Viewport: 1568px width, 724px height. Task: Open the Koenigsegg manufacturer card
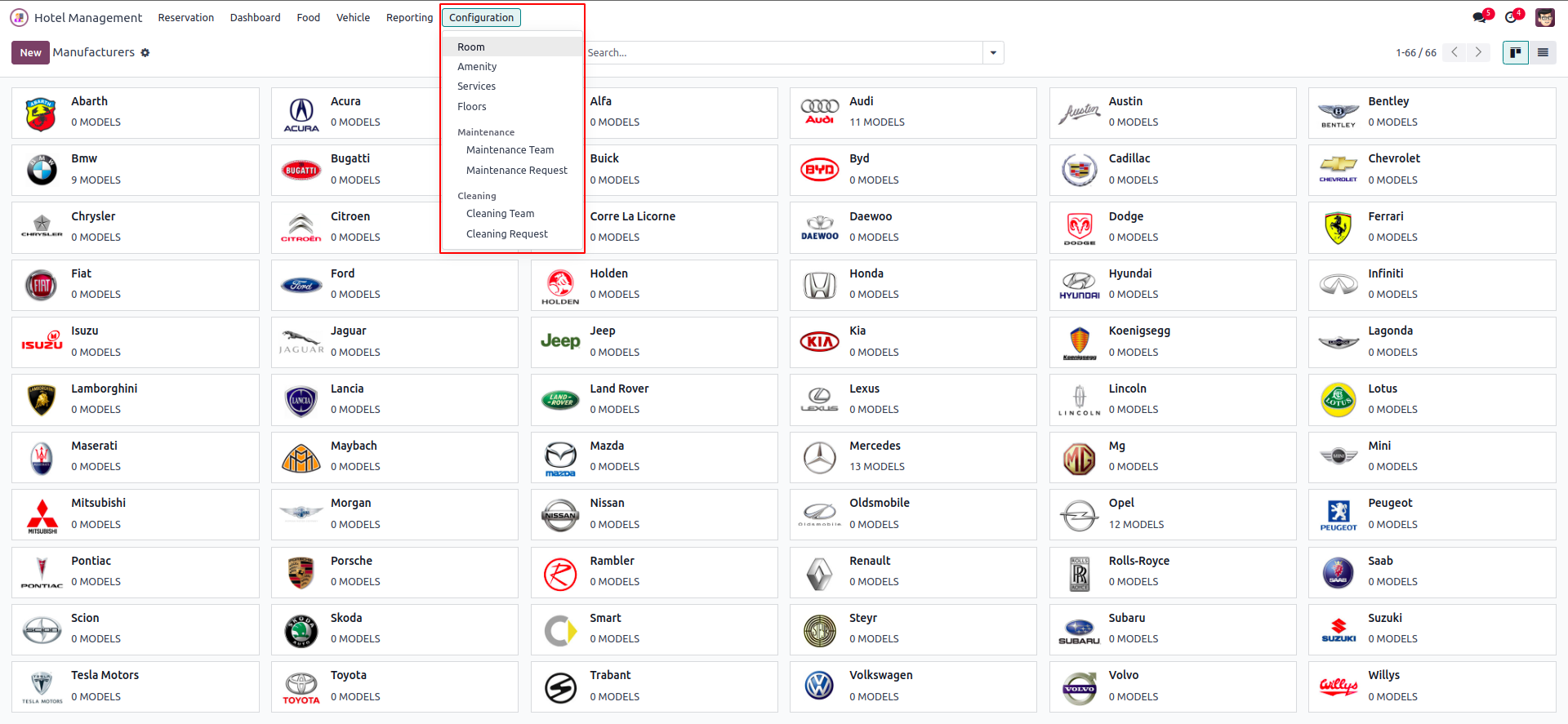pyautogui.click(x=1173, y=343)
